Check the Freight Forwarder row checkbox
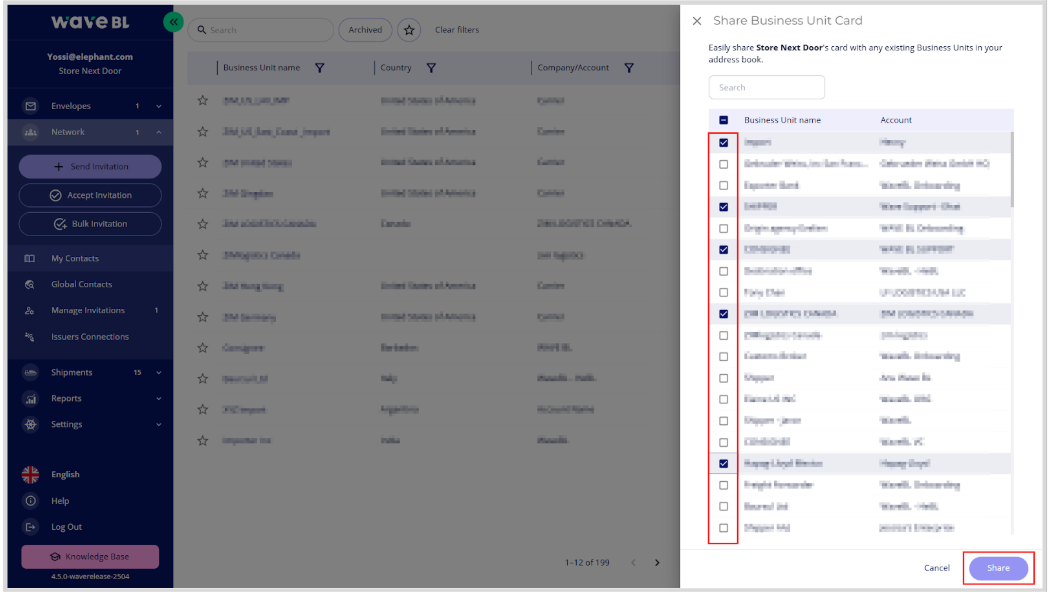Image resolution: width=1048 pixels, height=592 pixels. [723, 485]
